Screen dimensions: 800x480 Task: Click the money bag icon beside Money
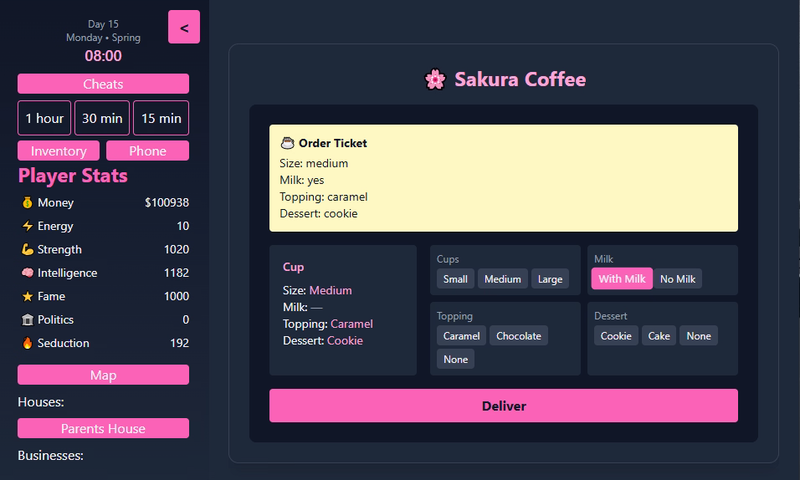[x=27, y=203]
